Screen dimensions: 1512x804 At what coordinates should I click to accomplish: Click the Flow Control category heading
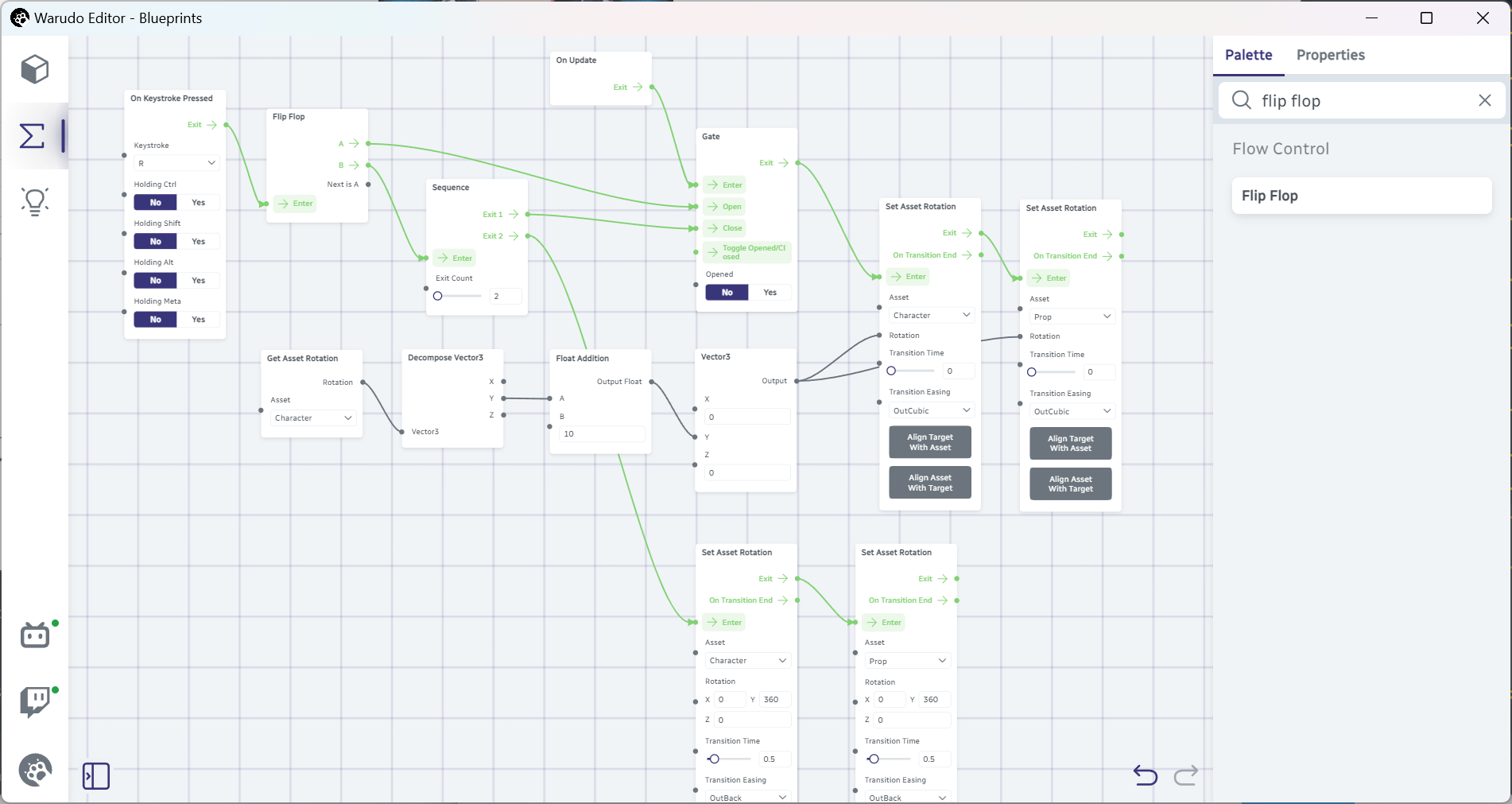point(1281,149)
